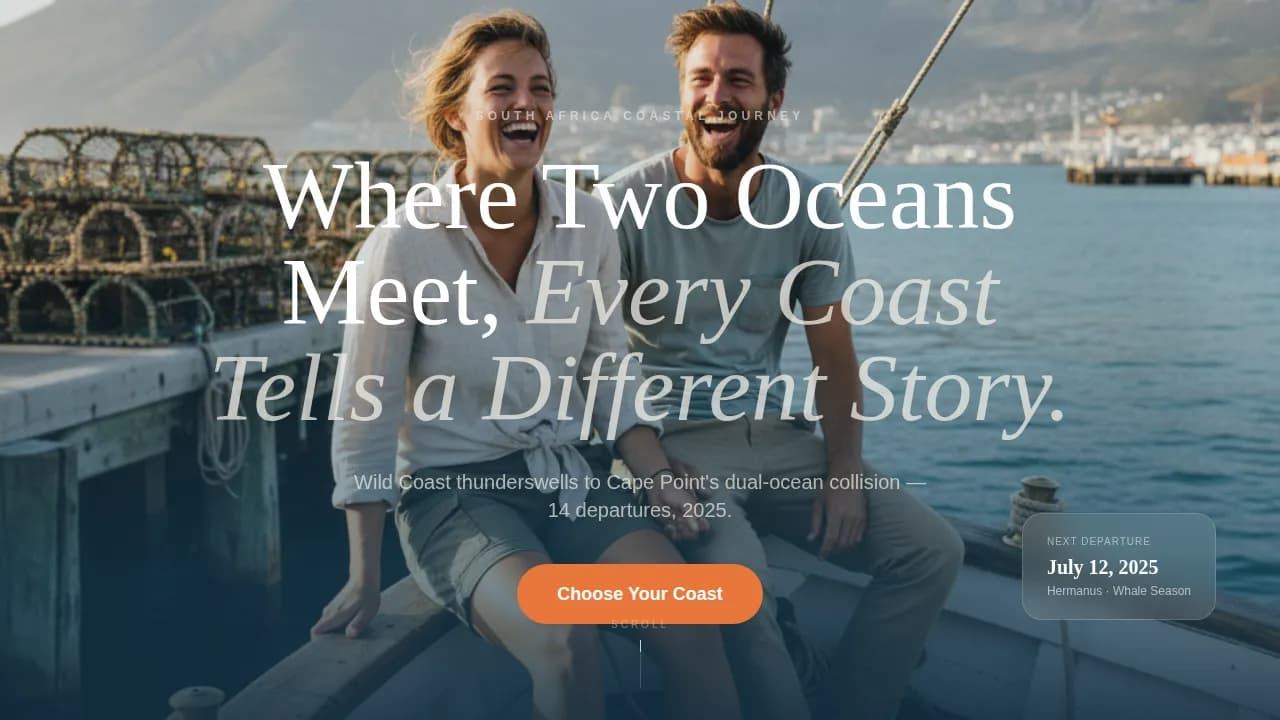Click the NEXT DEPARTURE label
Viewport: 1280px width, 720px height.
coord(1099,541)
